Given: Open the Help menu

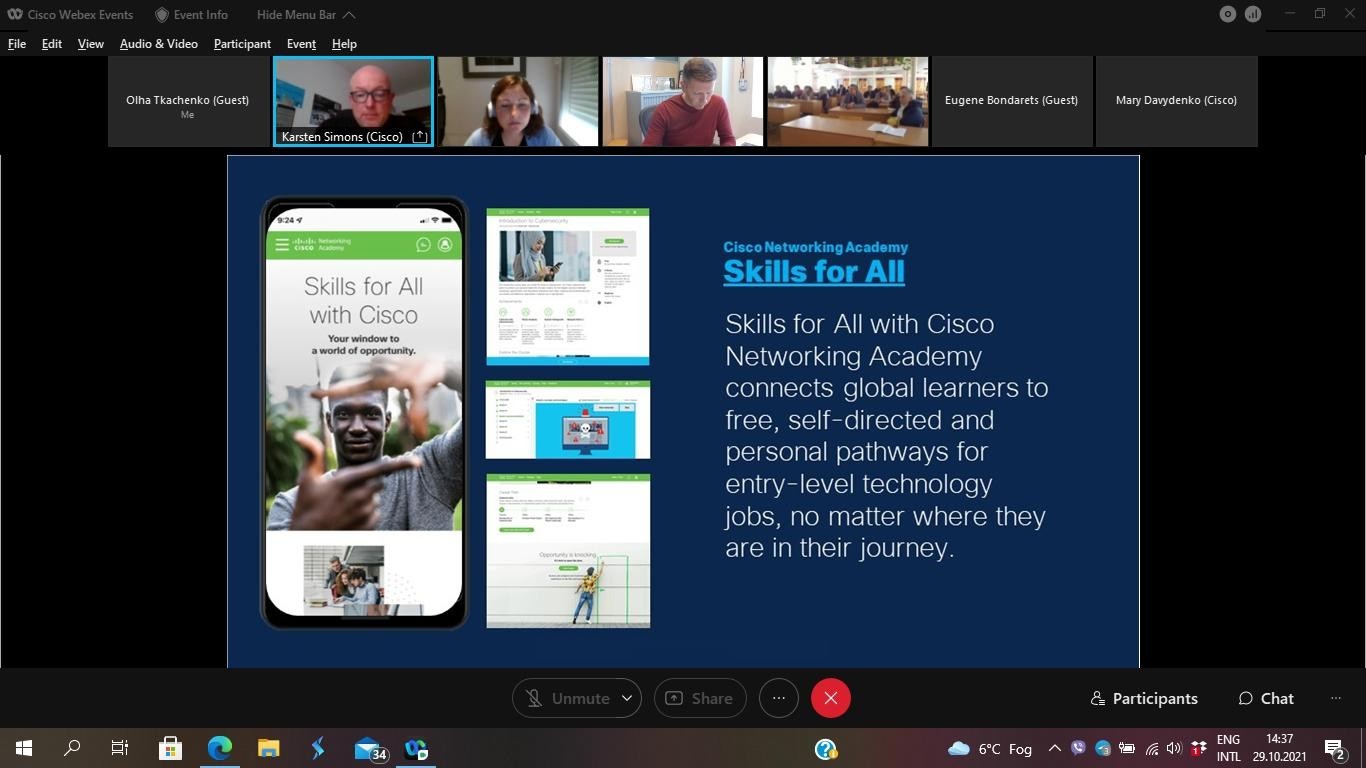Looking at the screenshot, I should (x=344, y=44).
